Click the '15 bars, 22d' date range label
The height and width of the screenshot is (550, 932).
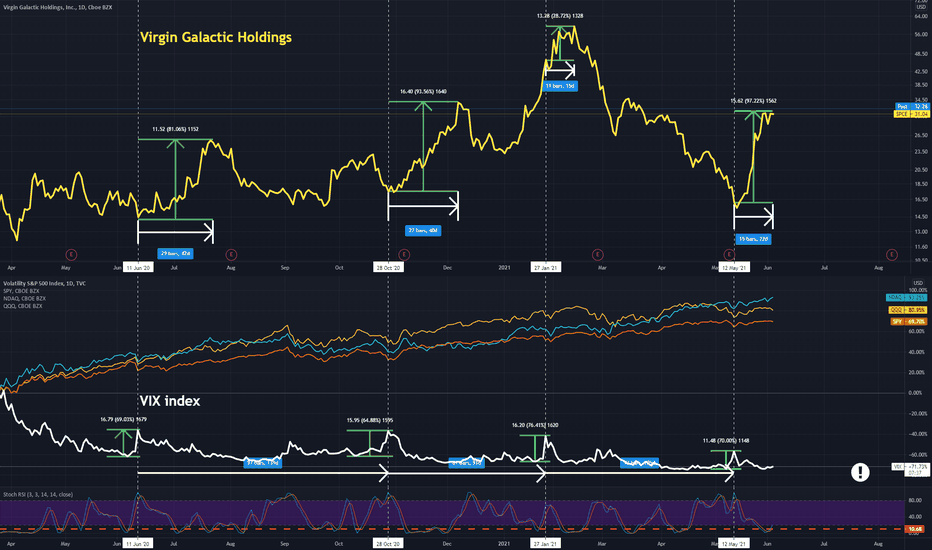pyautogui.click(x=754, y=239)
